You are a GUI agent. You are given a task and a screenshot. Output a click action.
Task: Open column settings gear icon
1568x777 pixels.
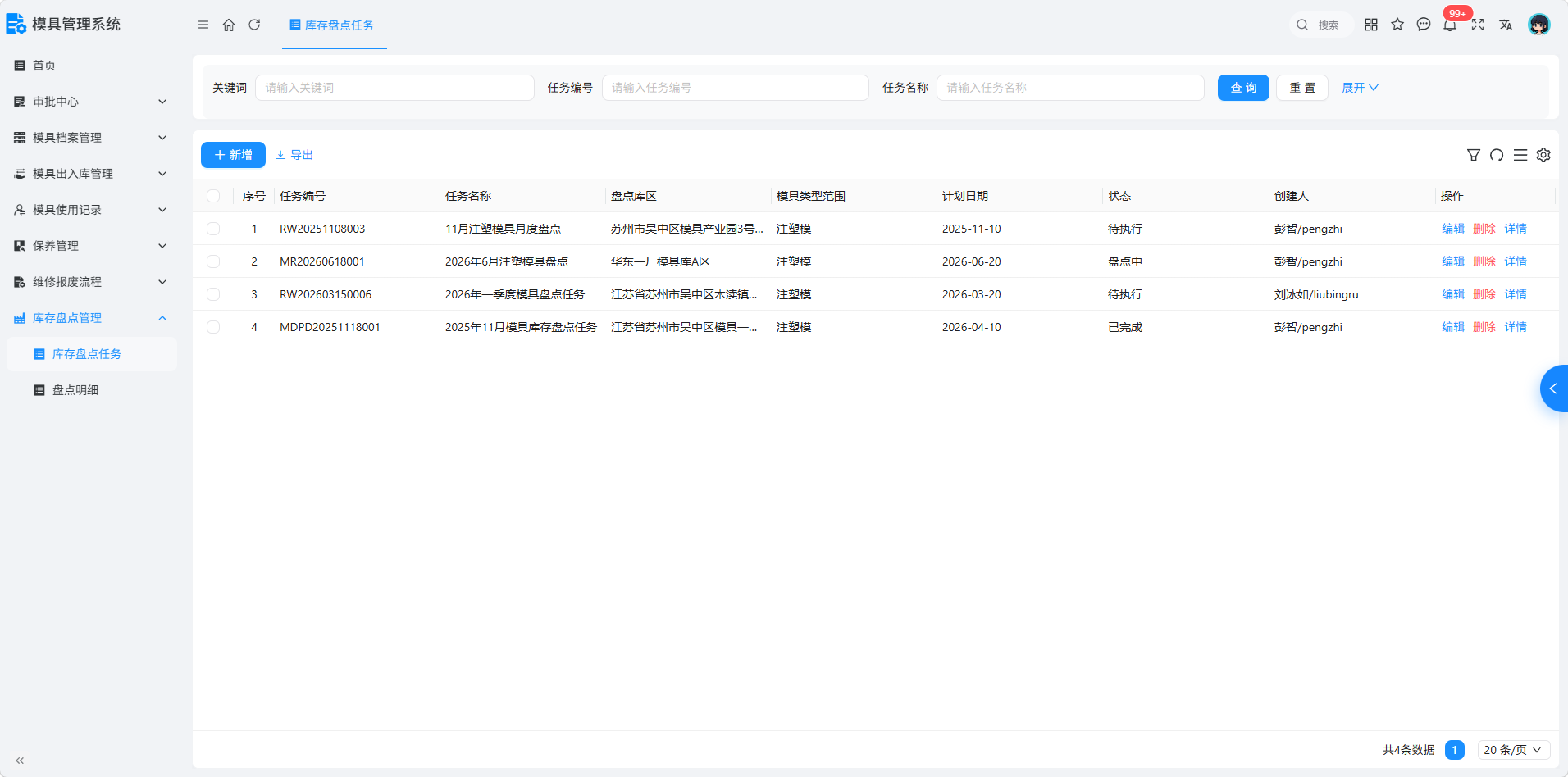point(1543,155)
